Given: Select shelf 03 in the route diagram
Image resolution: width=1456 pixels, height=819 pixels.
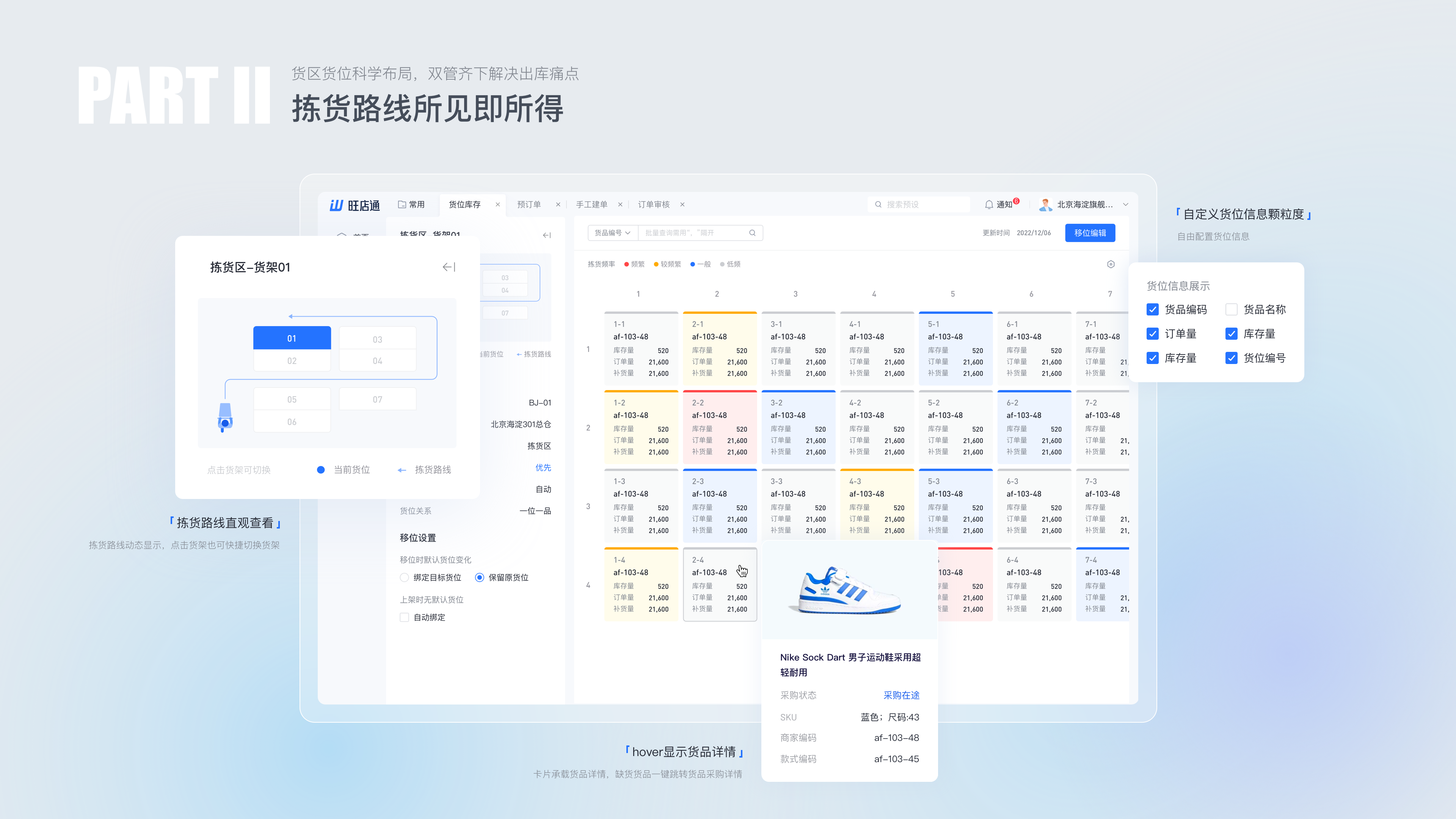Looking at the screenshot, I should pyautogui.click(x=377, y=339).
